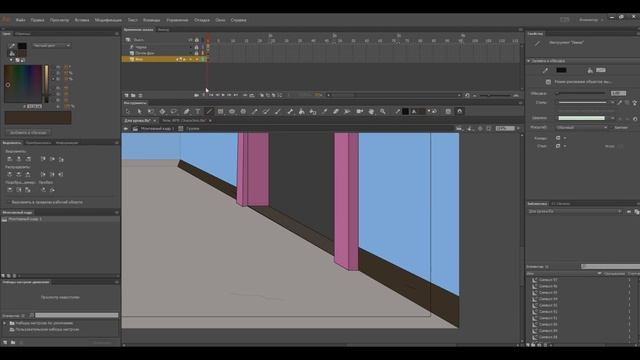Open the View menu
This screenshot has height=360, width=640.
[x=60, y=20]
